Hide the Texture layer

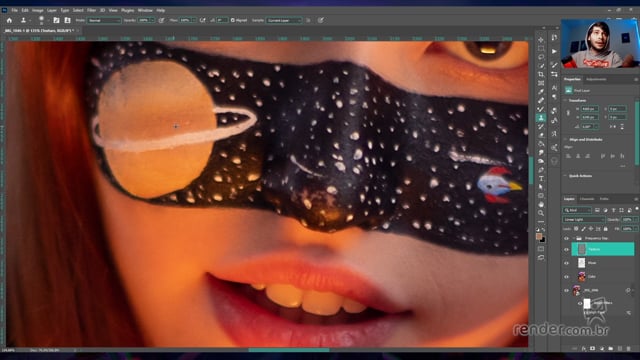566,249
